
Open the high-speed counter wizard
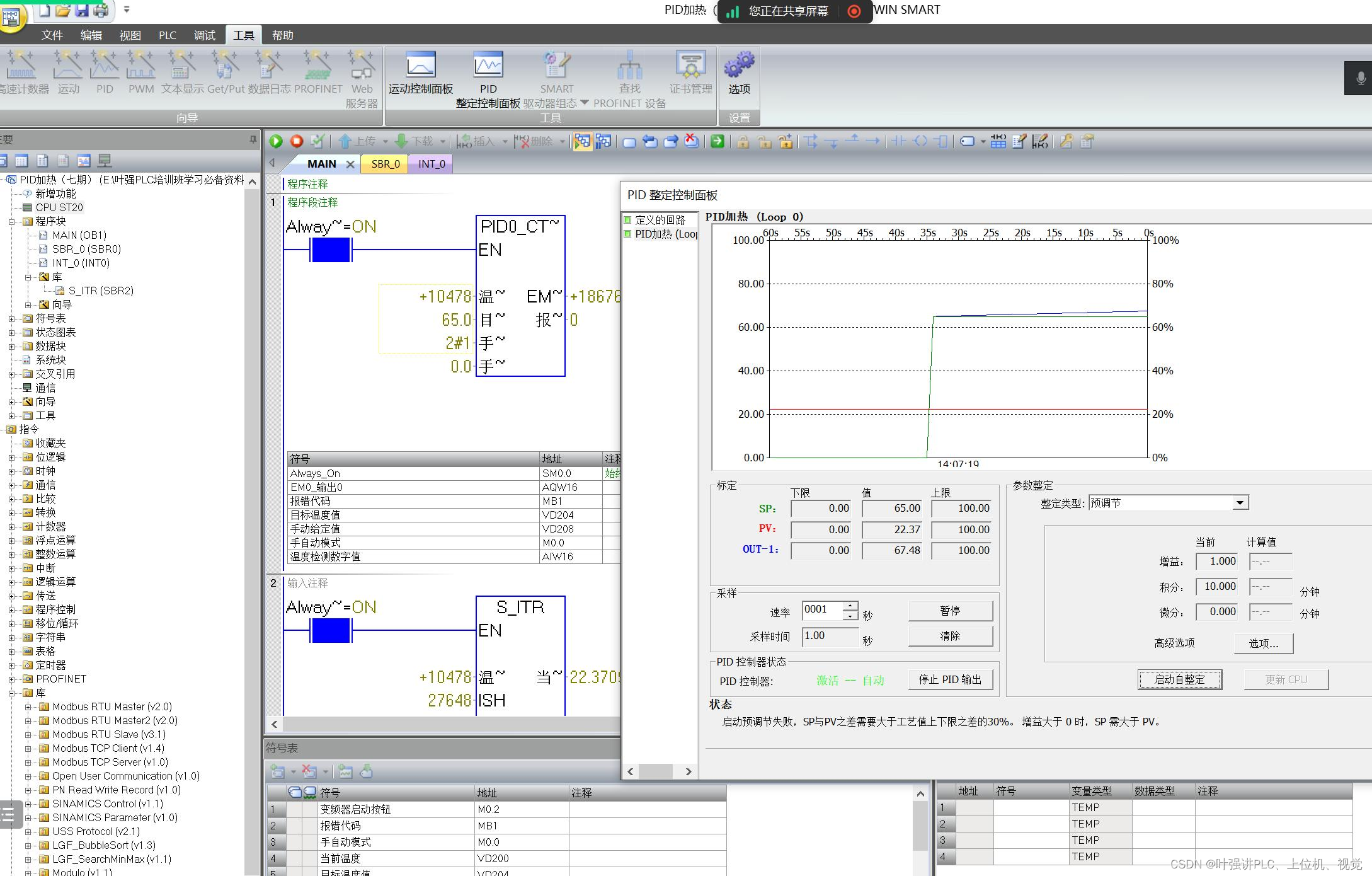pyautogui.click(x=21, y=66)
